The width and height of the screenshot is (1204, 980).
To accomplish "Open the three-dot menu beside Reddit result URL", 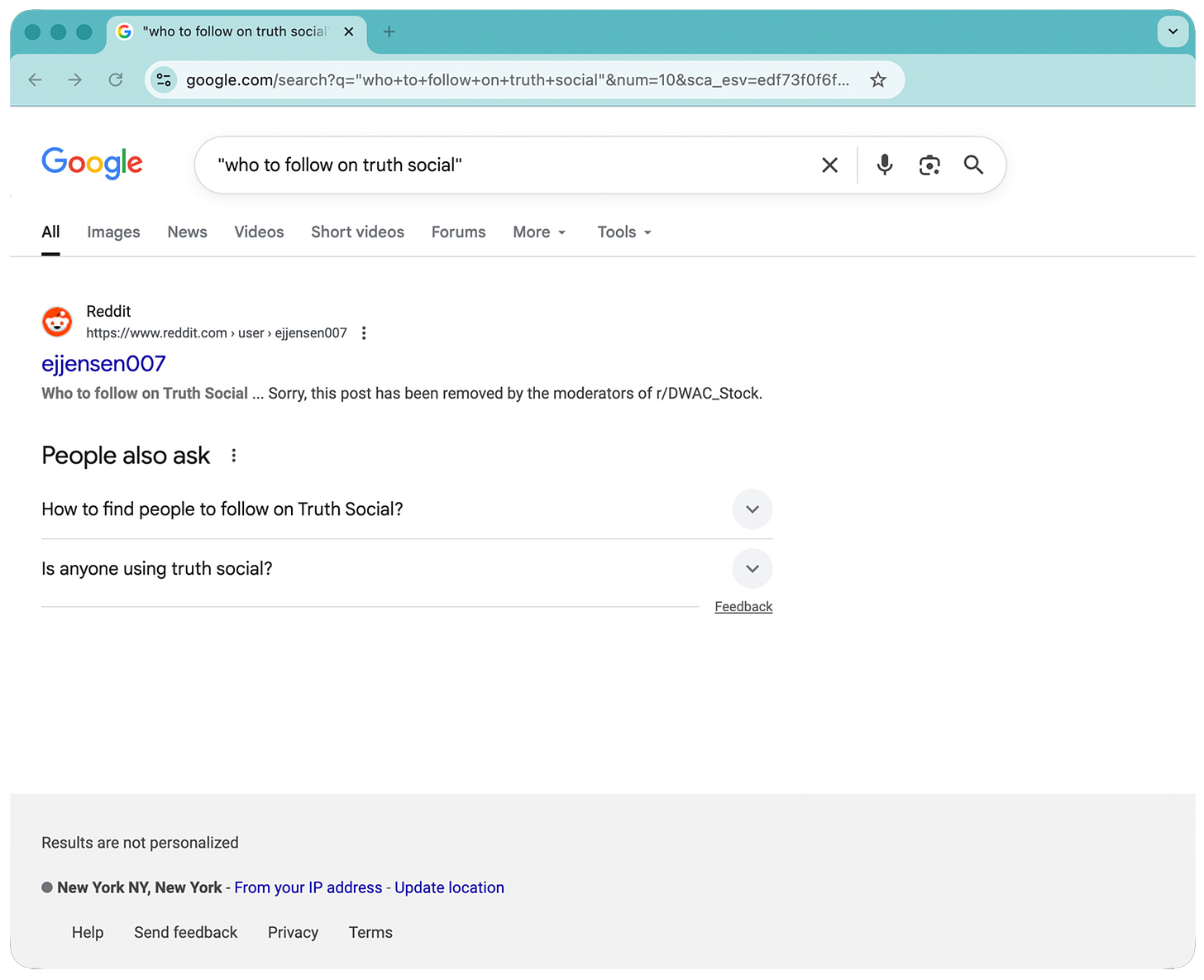I will (364, 333).
